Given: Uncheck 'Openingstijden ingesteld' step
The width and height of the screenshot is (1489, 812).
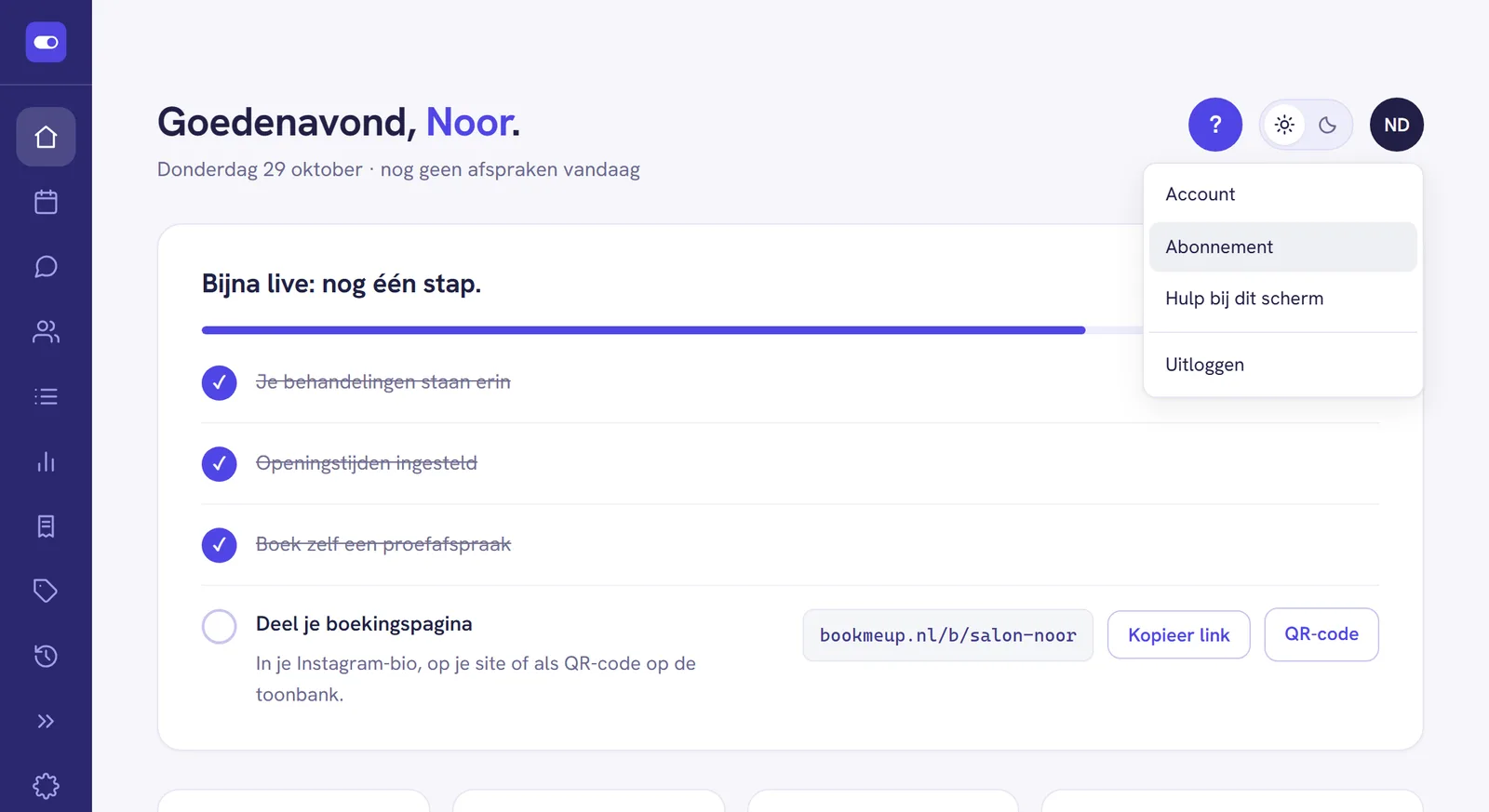Looking at the screenshot, I should [220, 463].
